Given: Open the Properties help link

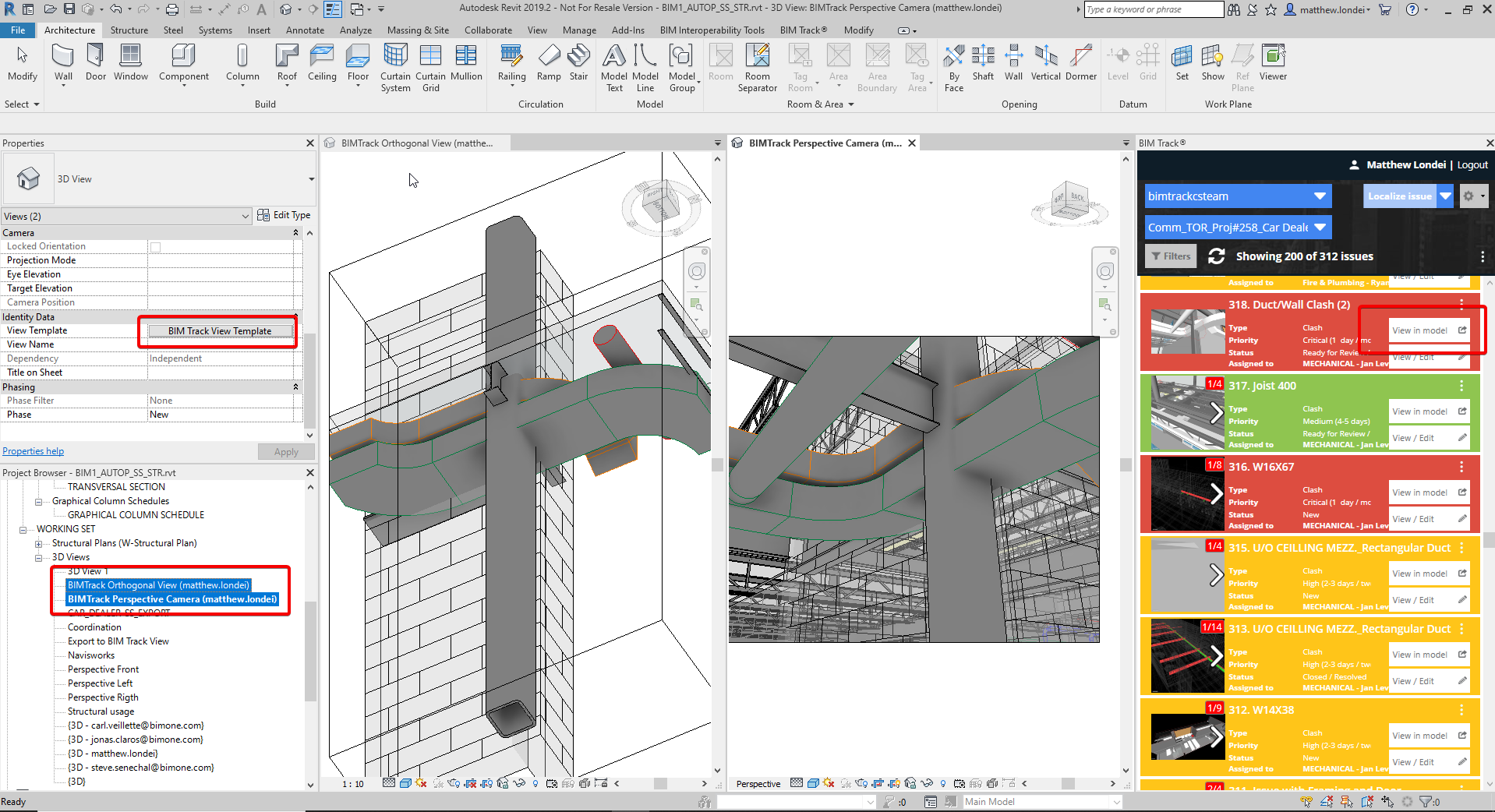Looking at the screenshot, I should 33,451.
